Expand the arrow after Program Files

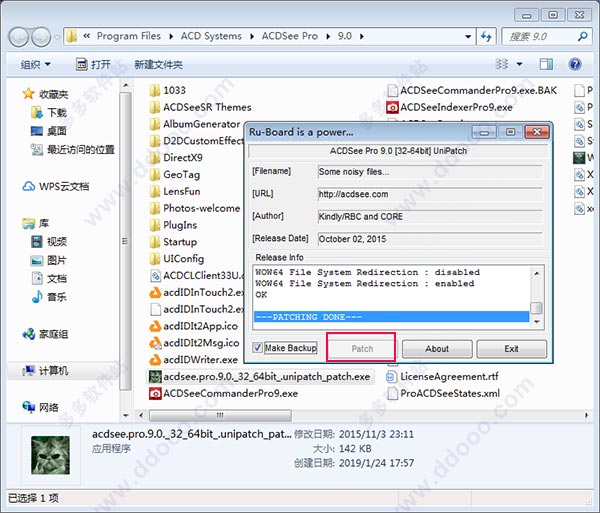pyautogui.click(x=171, y=37)
